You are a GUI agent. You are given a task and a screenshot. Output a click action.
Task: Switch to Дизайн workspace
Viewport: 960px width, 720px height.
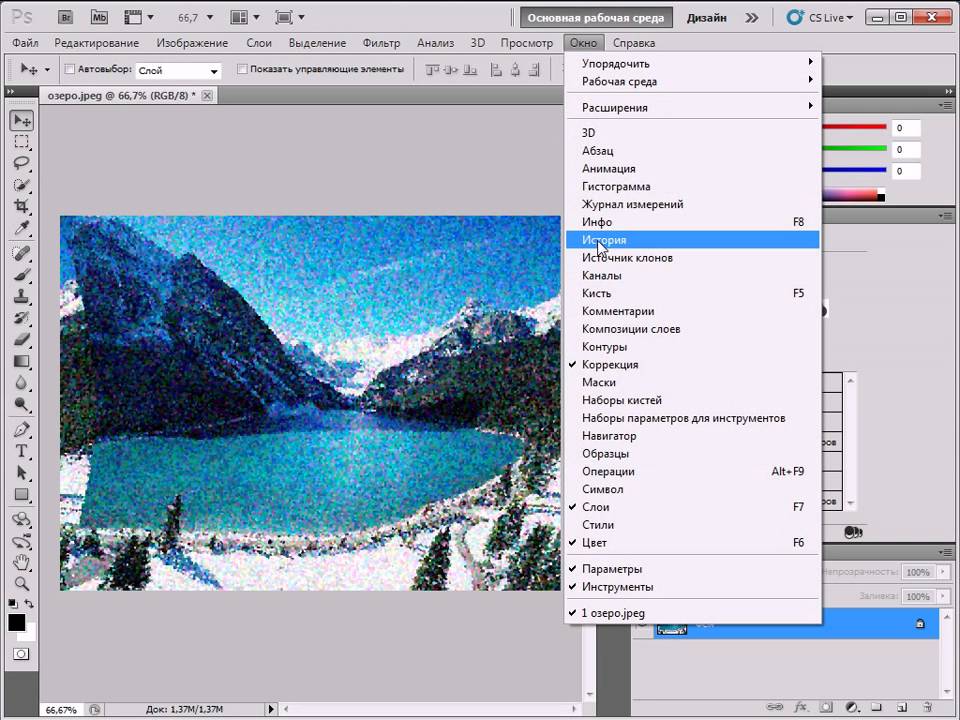tap(706, 17)
